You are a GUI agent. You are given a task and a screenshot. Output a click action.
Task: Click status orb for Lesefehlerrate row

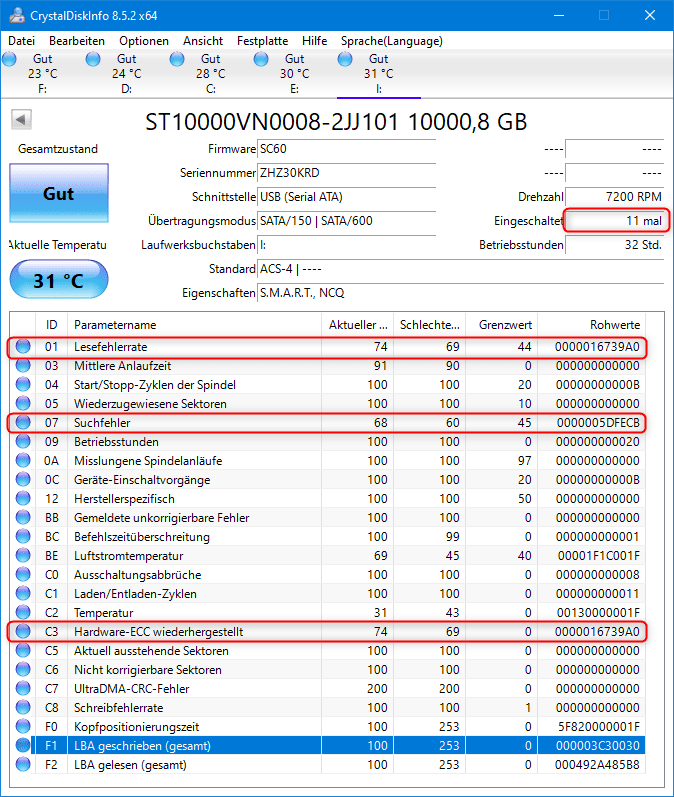[x=23, y=346]
